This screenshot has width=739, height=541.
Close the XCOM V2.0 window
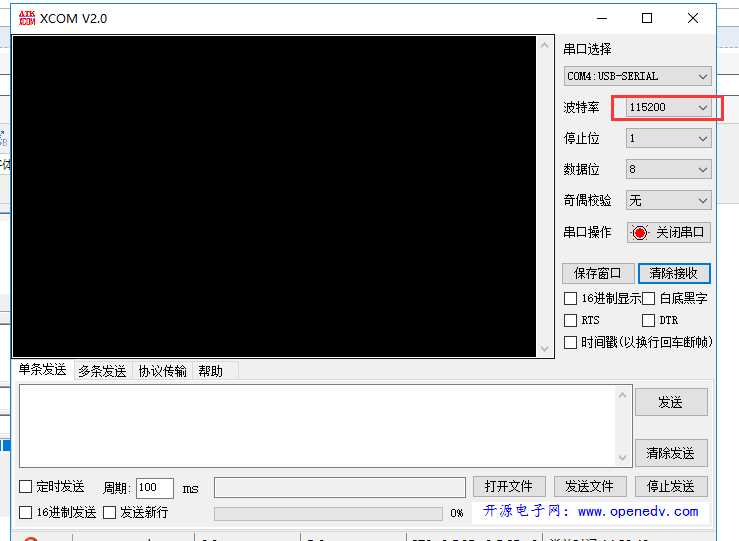(693, 18)
